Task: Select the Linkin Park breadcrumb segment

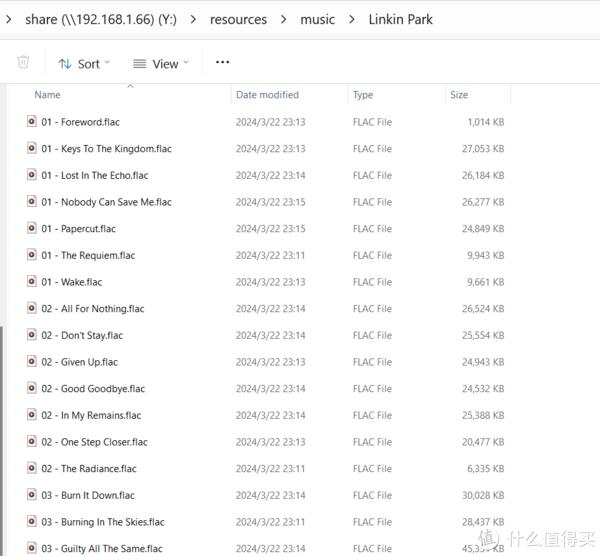Action: (x=400, y=19)
